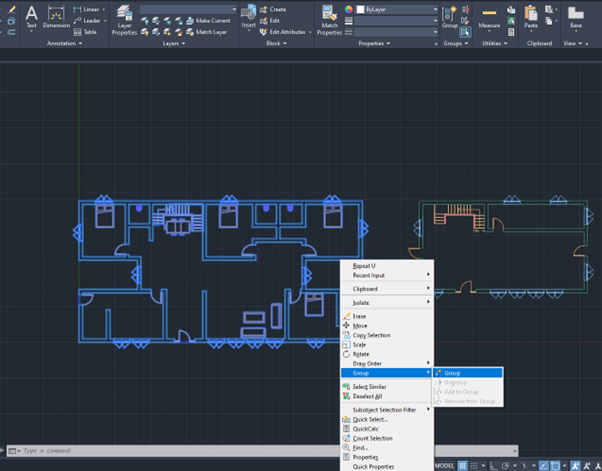Insert a Table from the Annotation panel
602x471 pixels.
pos(85,32)
